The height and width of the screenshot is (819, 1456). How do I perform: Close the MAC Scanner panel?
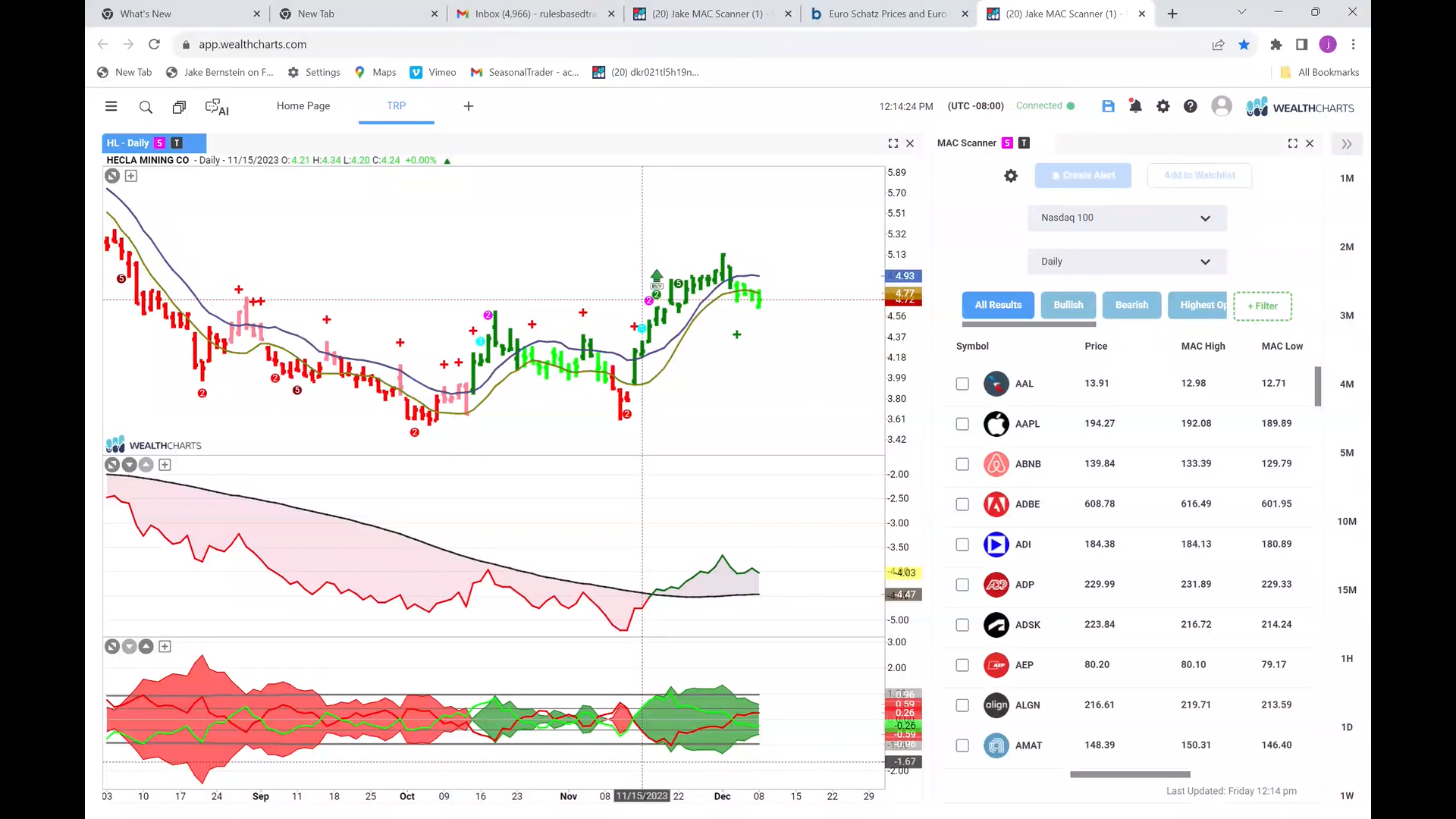1310,143
